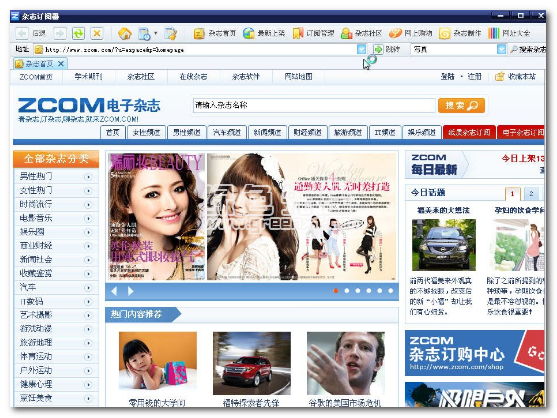Image resolution: width=557 pixels, height=418 pixels.
Task: Open the 男性频道 channel tab
Action: (186, 132)
